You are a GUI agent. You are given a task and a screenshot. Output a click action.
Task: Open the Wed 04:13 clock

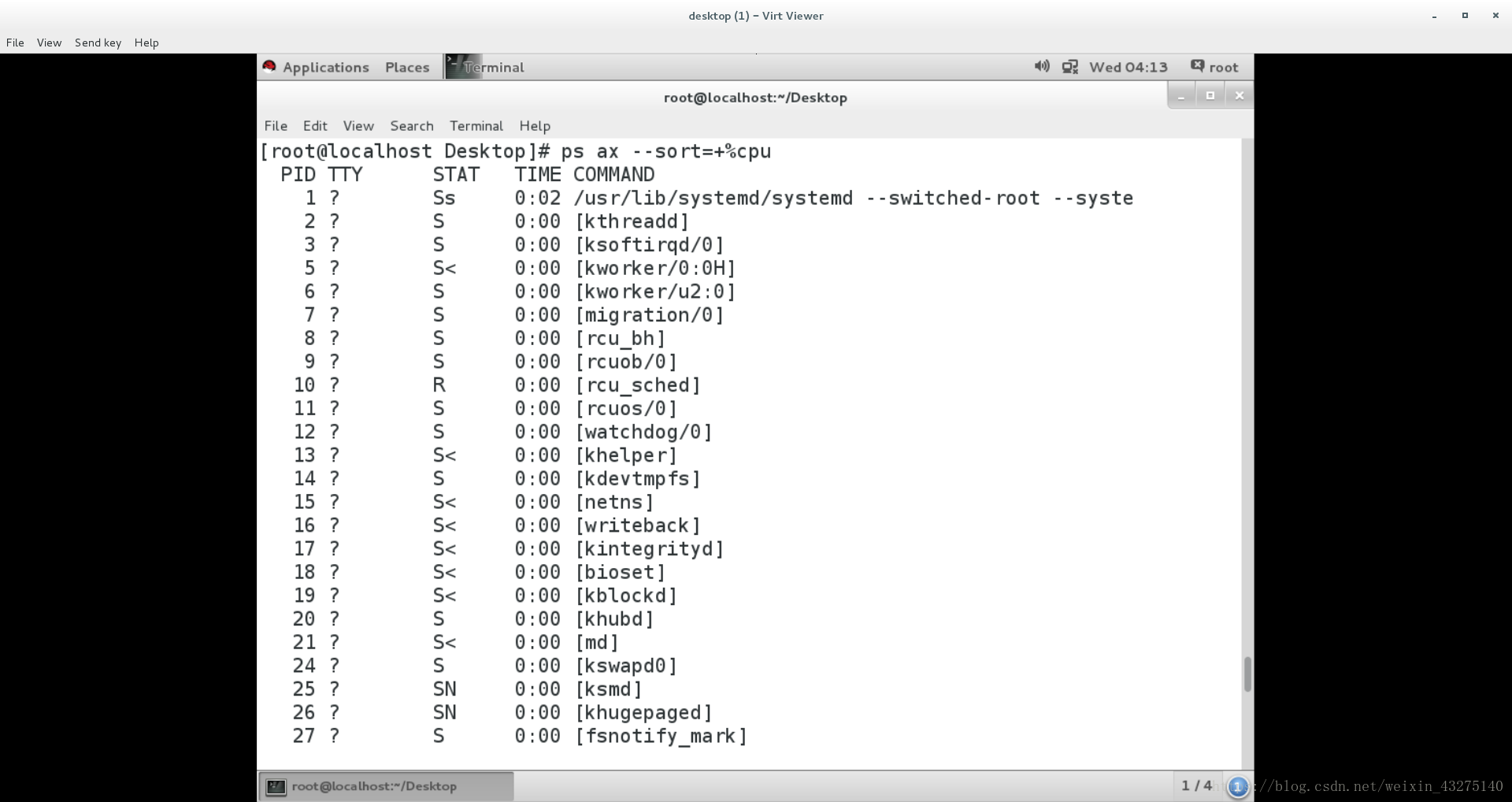coord(1128,67)
